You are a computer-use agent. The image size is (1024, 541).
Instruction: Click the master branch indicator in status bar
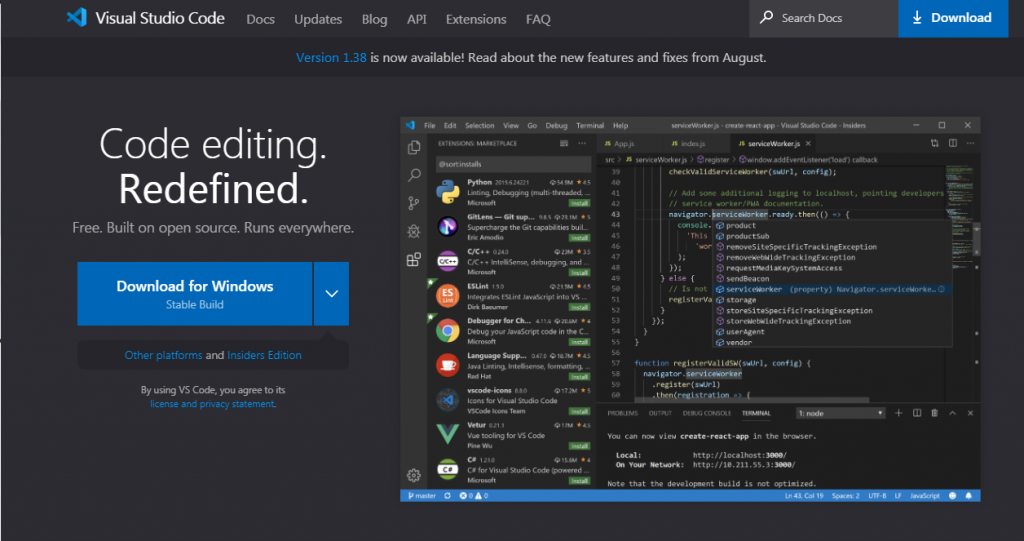[422, 496]
